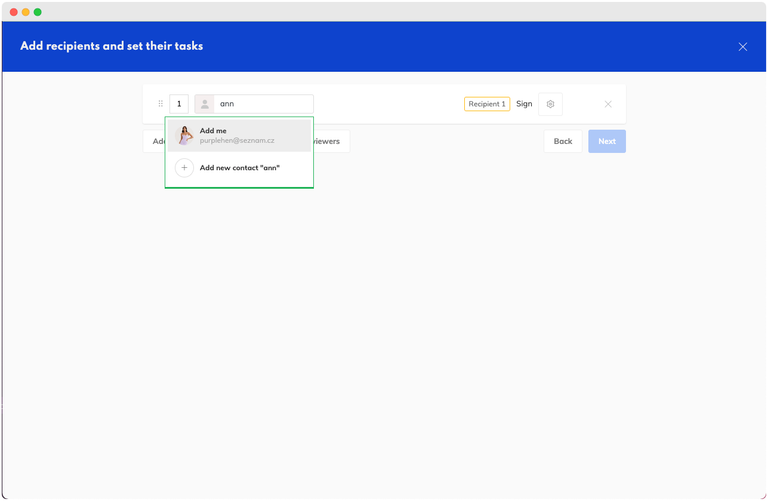This screenshot has width=768, height=501.
Task: Click the partially hidden Add button on left
Action: pyautogui.click(x=155, y=141)
